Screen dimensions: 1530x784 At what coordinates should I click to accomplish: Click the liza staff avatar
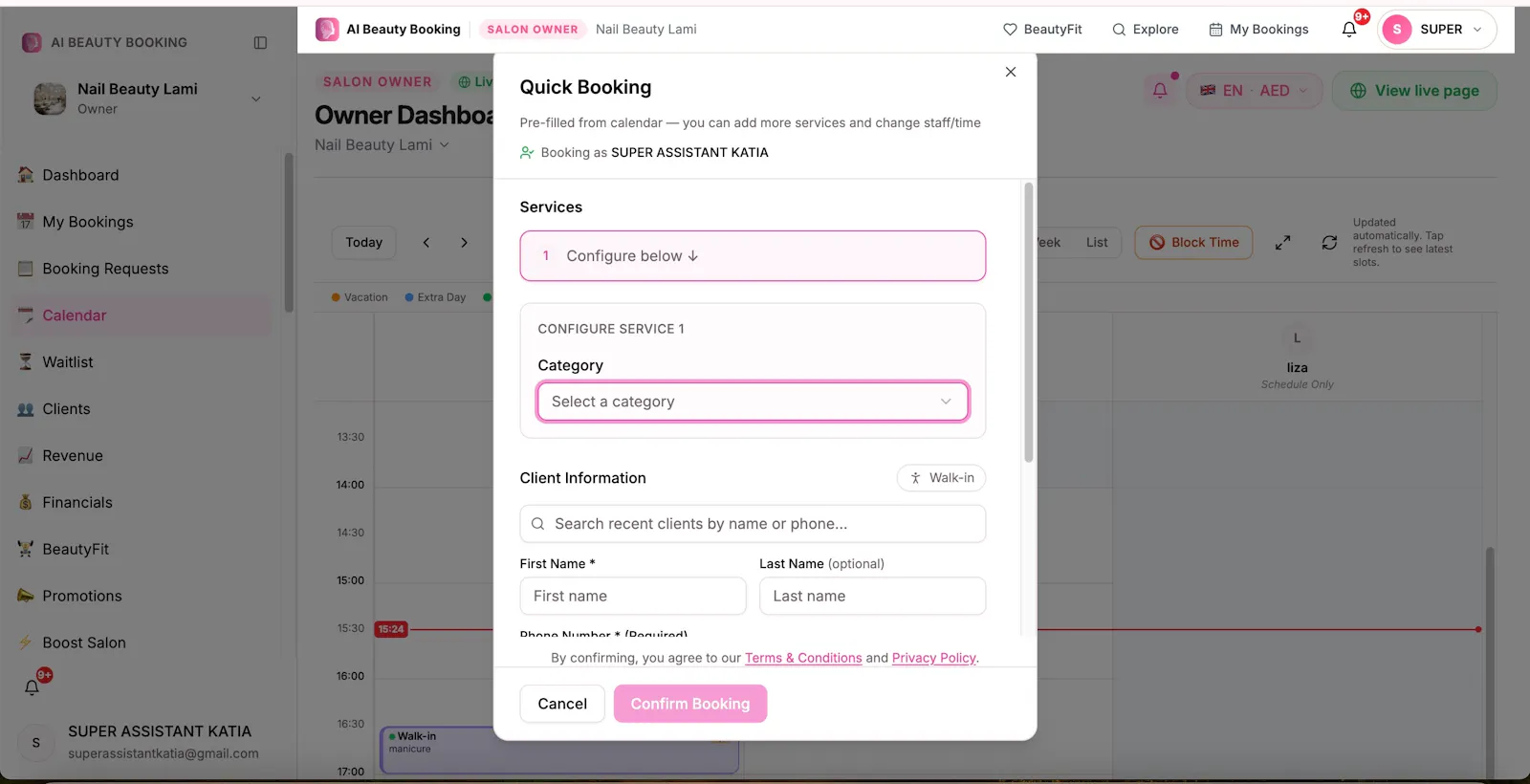(1297, 338)
